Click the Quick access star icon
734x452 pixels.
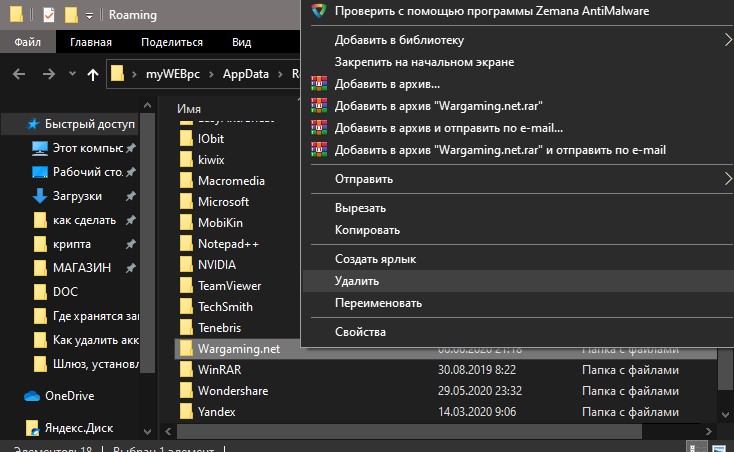click(x=33, y=124)
